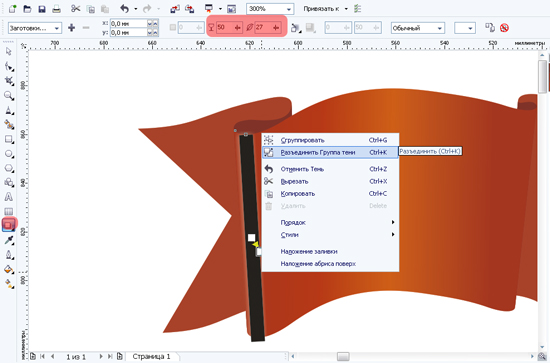The width and height of the screenshot is (550, 363).
Task: Click the x position field
Action: pos(129,23)
